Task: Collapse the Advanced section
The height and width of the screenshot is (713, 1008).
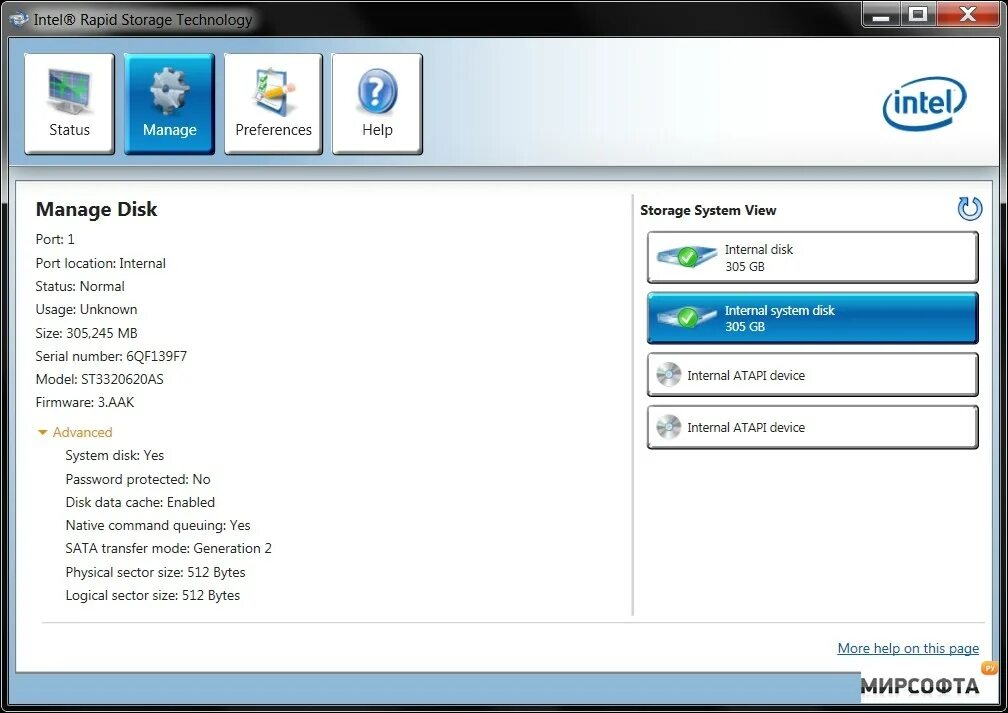Action: (x=75, y=432)
